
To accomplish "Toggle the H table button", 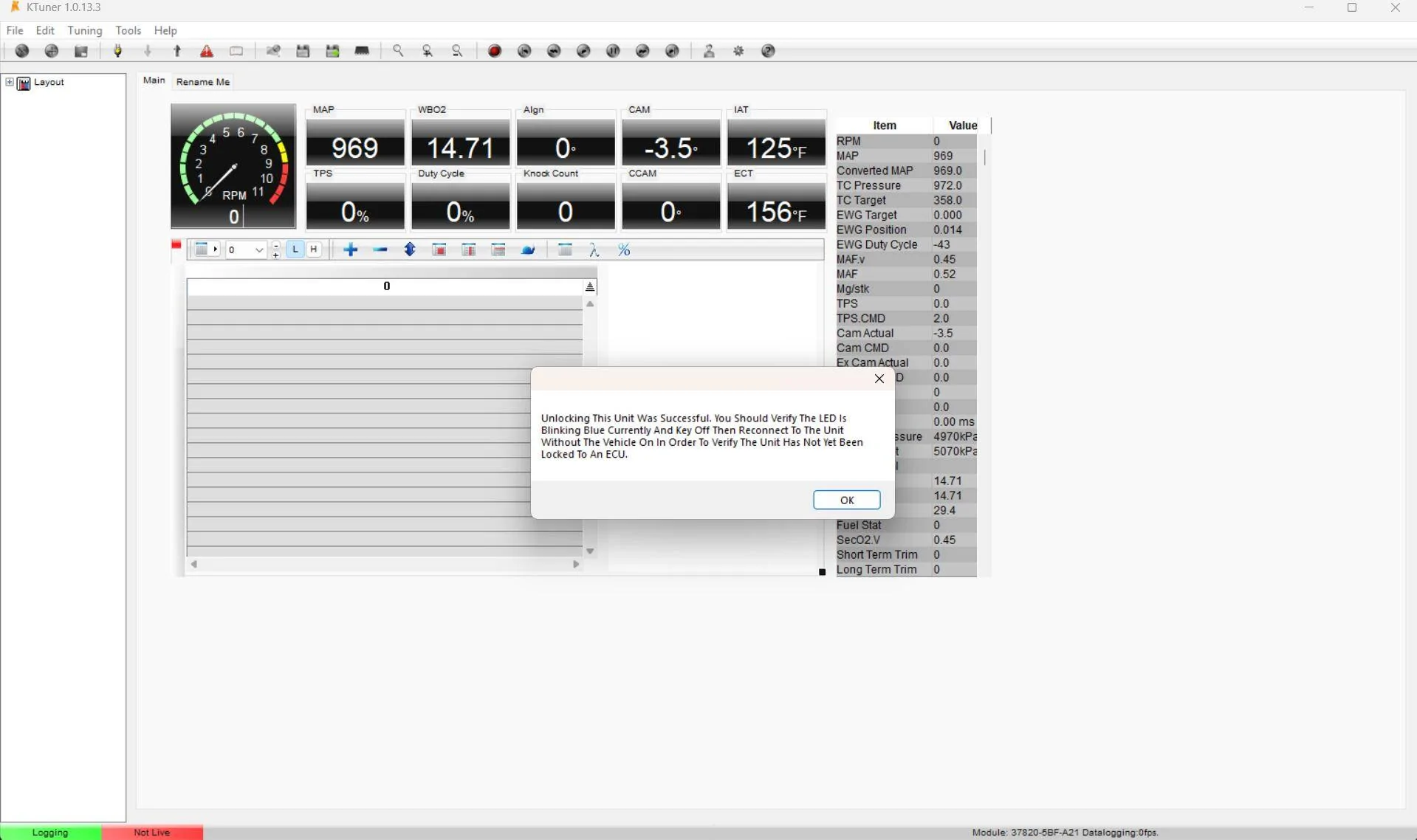I will 314,249.
